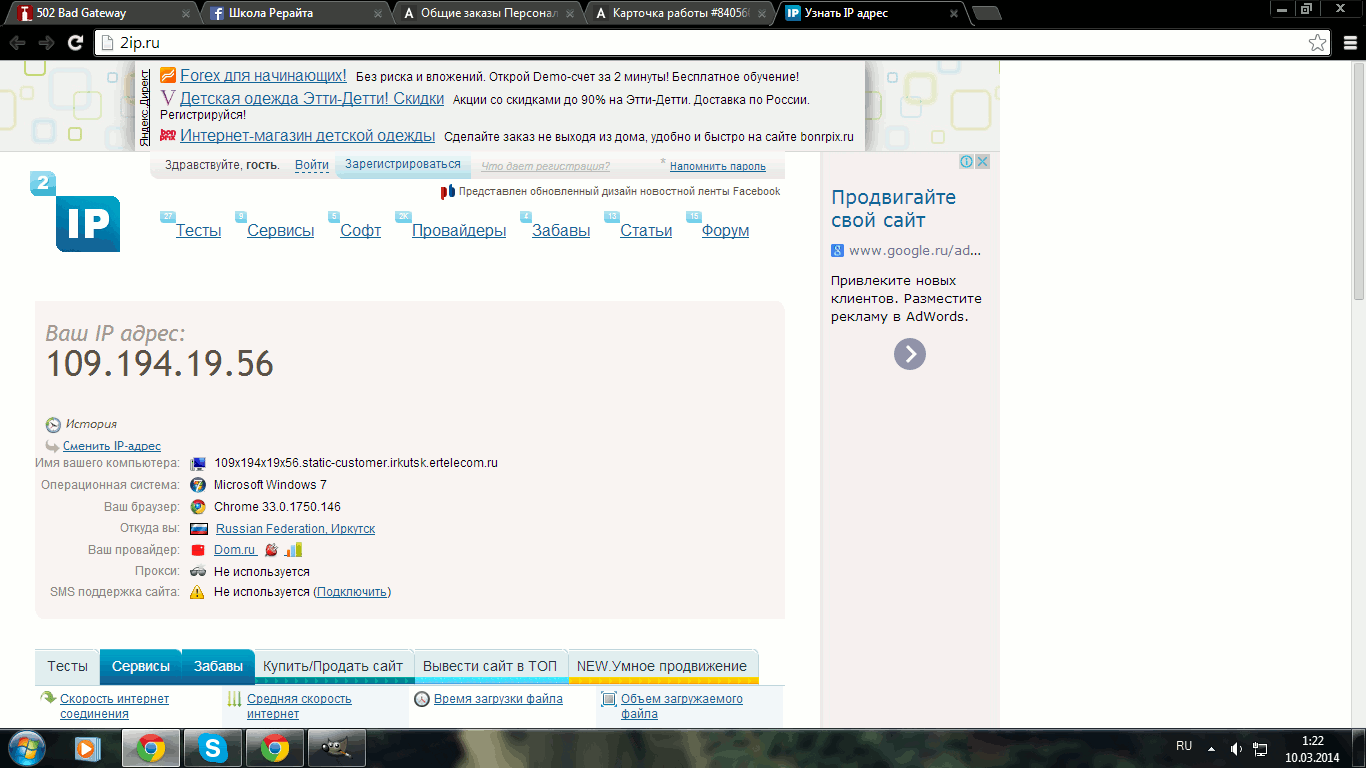Select the NEW.Умное продвижение tab
Viewport: 1366px width, 768px height.
coord(662,666)
